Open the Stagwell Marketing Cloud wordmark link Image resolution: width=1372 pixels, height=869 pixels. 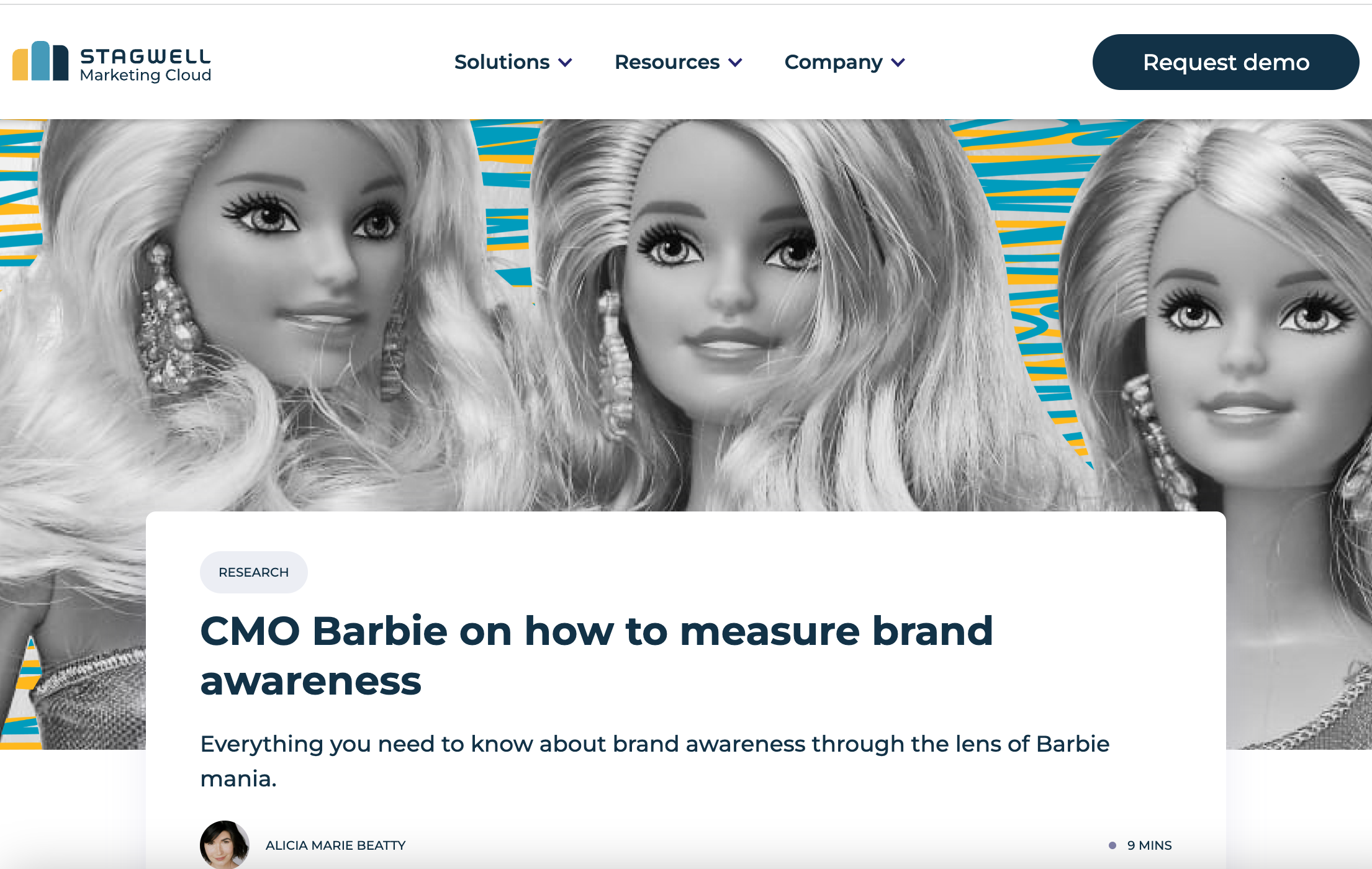[x=146, y=65]
